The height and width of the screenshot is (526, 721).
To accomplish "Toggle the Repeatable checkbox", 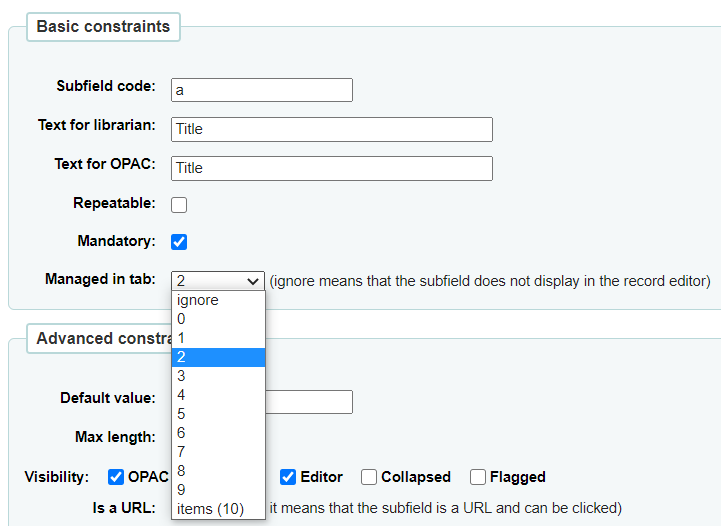I will point(179,205).
